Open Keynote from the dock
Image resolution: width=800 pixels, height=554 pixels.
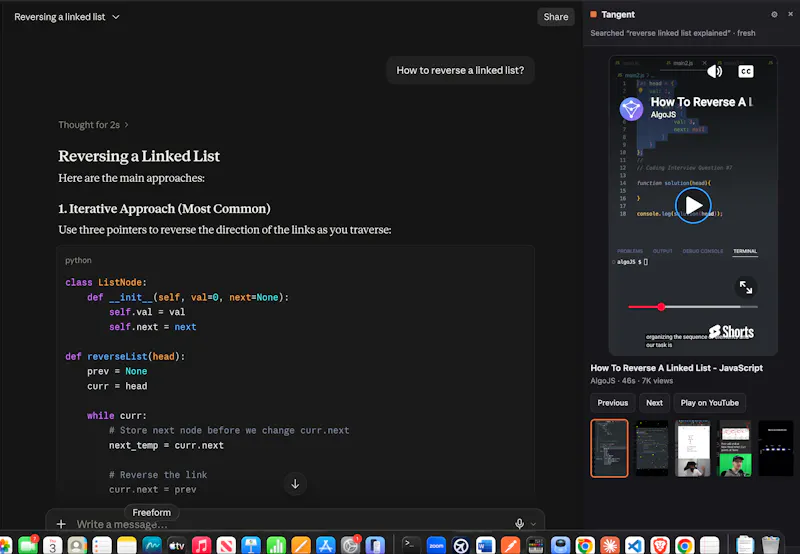(251, 545)
